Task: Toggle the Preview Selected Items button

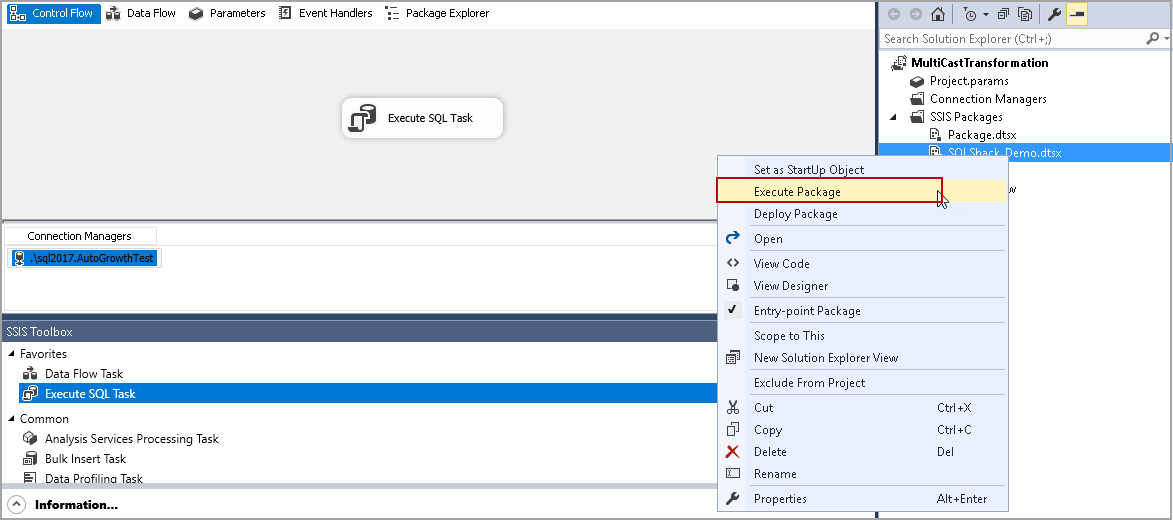Action: [1077, 14]
